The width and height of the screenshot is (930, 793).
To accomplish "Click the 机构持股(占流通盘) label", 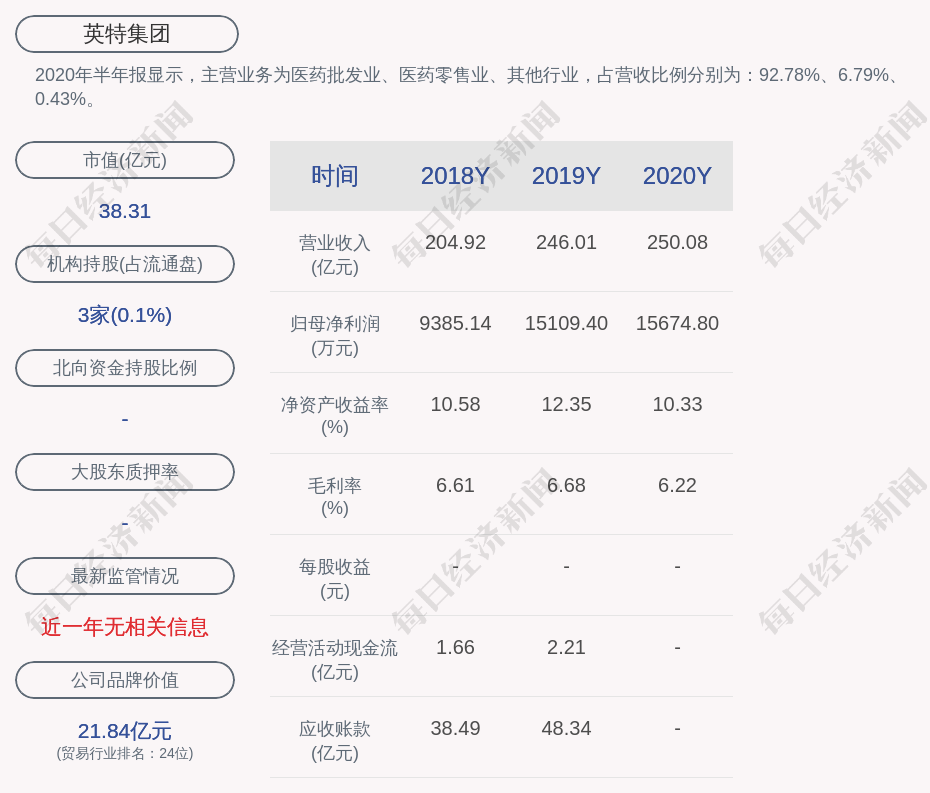I will point(125,264).
